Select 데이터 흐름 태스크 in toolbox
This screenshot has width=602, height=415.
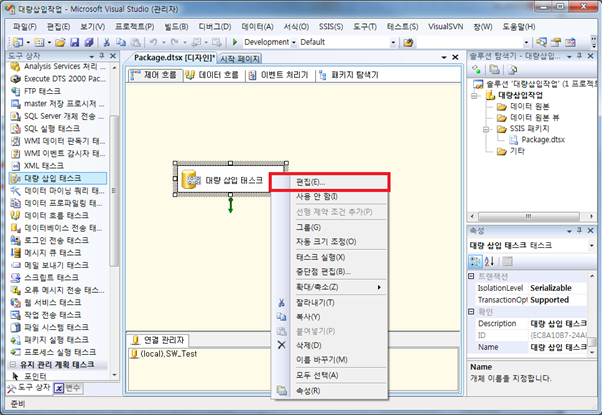tap(57, 215)
